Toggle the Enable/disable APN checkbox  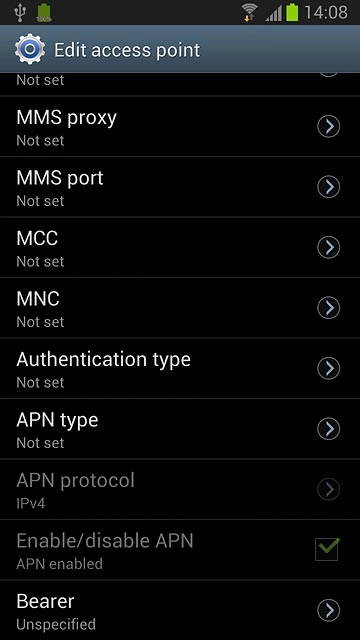[327, 549]
